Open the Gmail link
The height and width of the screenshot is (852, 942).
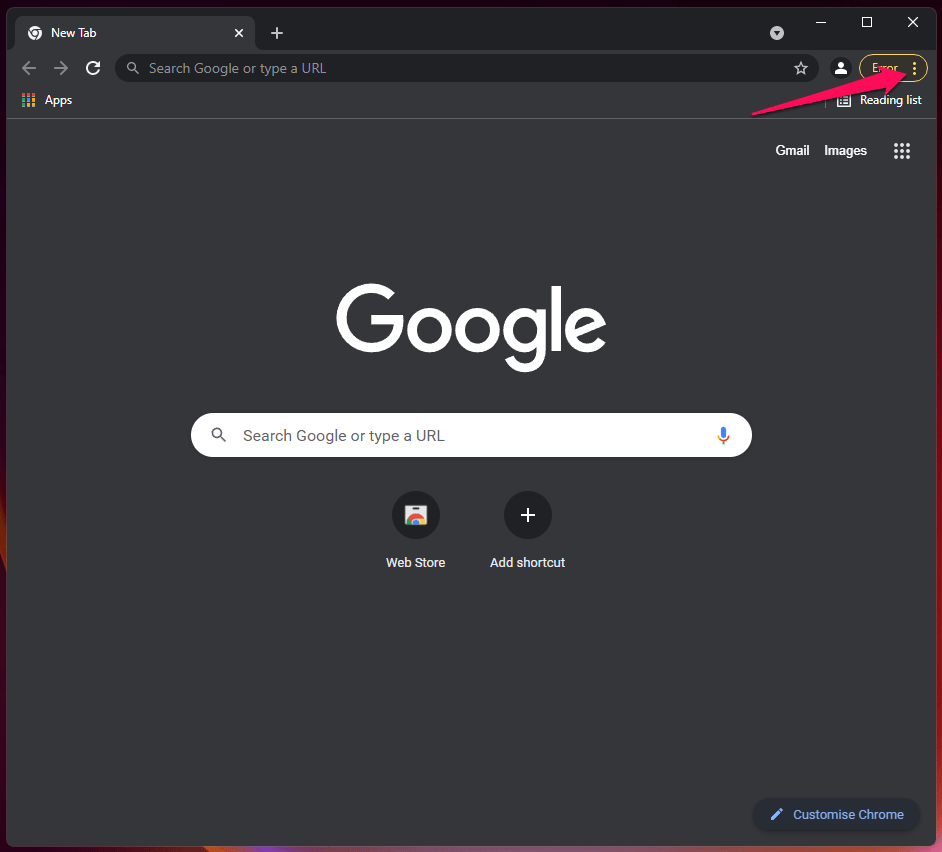click(x=792, y=150)
